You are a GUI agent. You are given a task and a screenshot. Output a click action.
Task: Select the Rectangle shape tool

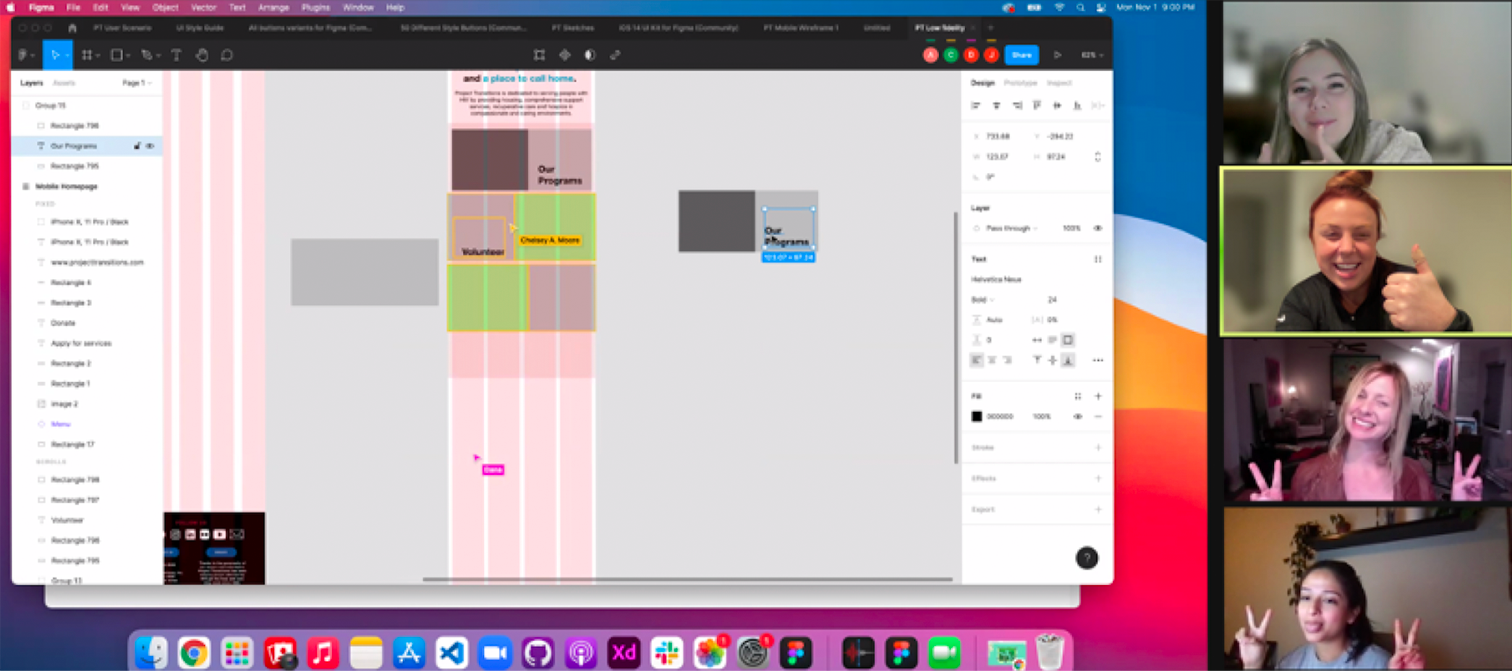tap(116, 55)
